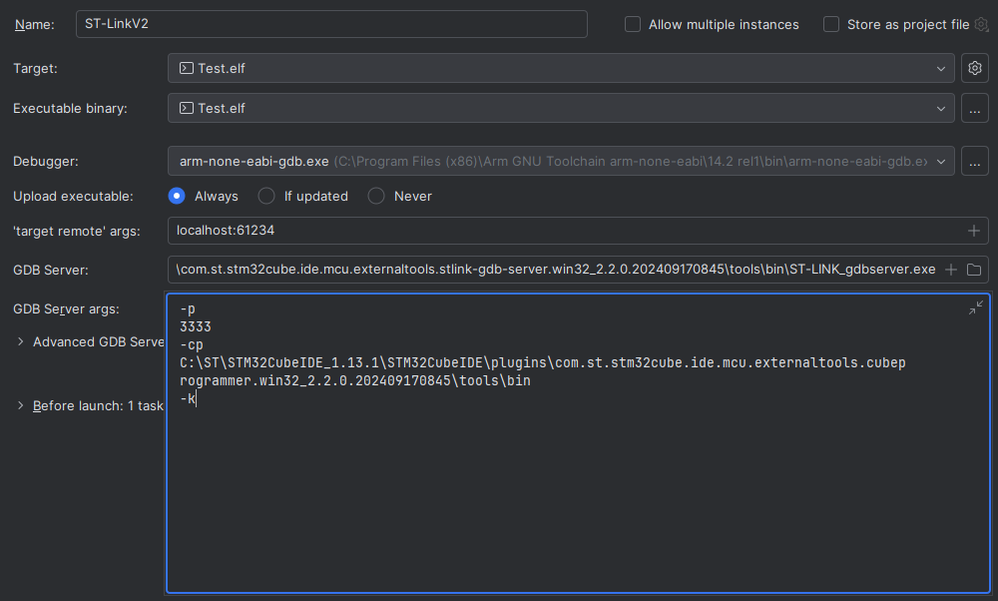998x601 pixels.
Task: Click plus icon in GDB Server field
Action: pos(951,270)
